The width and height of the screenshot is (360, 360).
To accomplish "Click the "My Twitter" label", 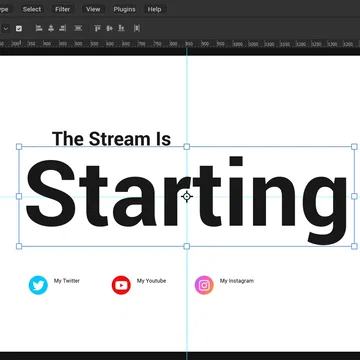I will coord(67,281).
